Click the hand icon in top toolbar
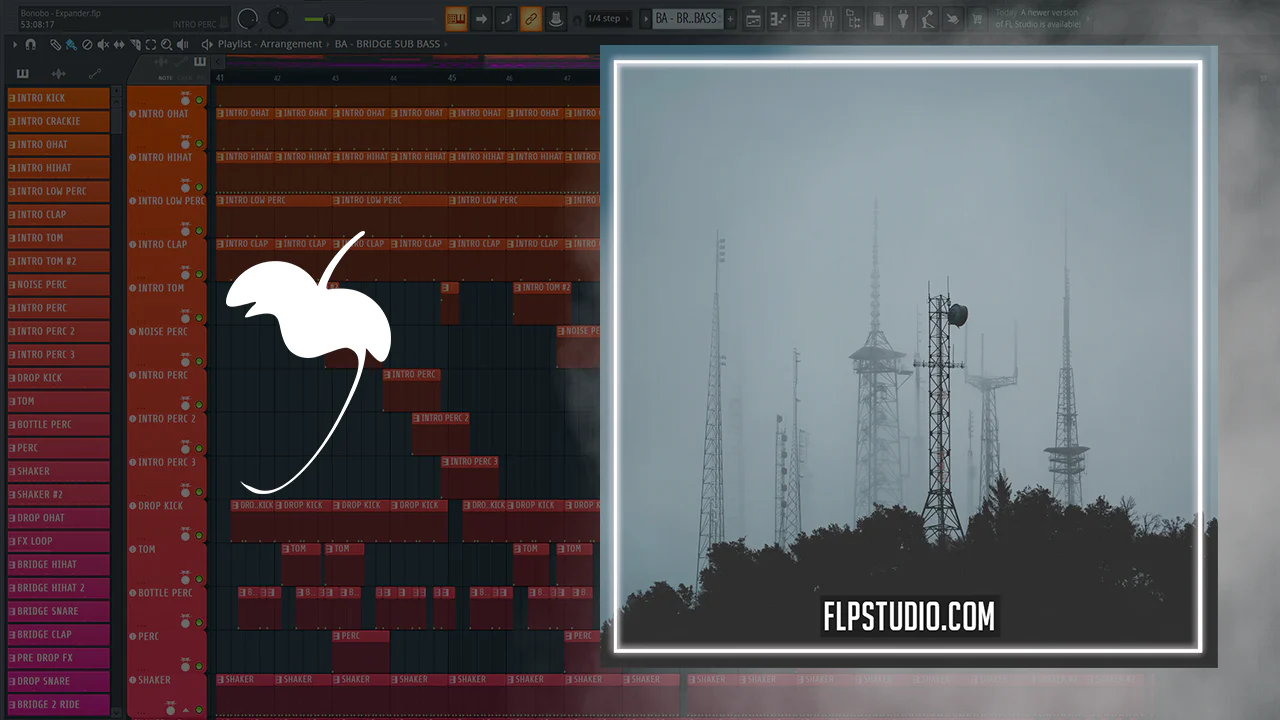The width and height of the screenshot is (1280, 720). pos(953,18)
